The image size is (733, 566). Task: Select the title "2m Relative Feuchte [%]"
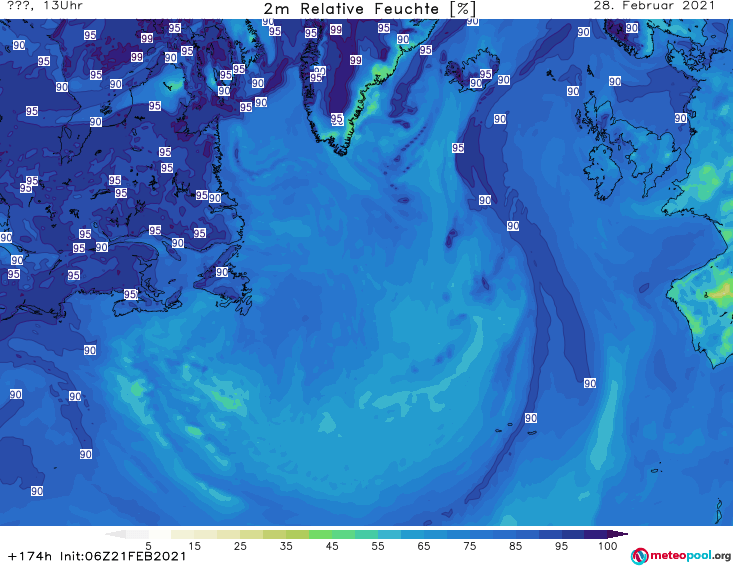[x=370, y=9]
